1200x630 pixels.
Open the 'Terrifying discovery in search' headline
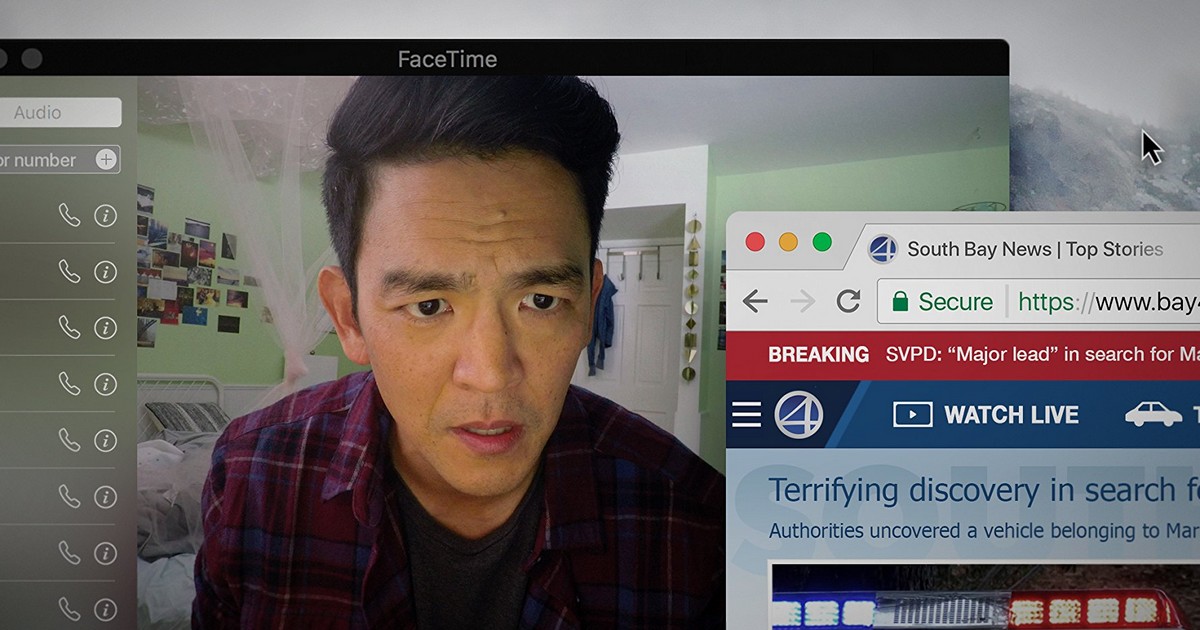[983, 491]
